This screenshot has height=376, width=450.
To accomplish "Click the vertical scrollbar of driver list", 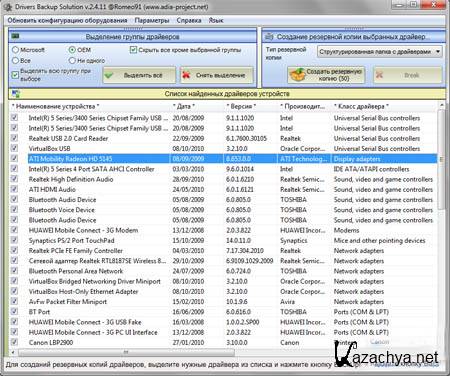I will click(x=442, y=159).
